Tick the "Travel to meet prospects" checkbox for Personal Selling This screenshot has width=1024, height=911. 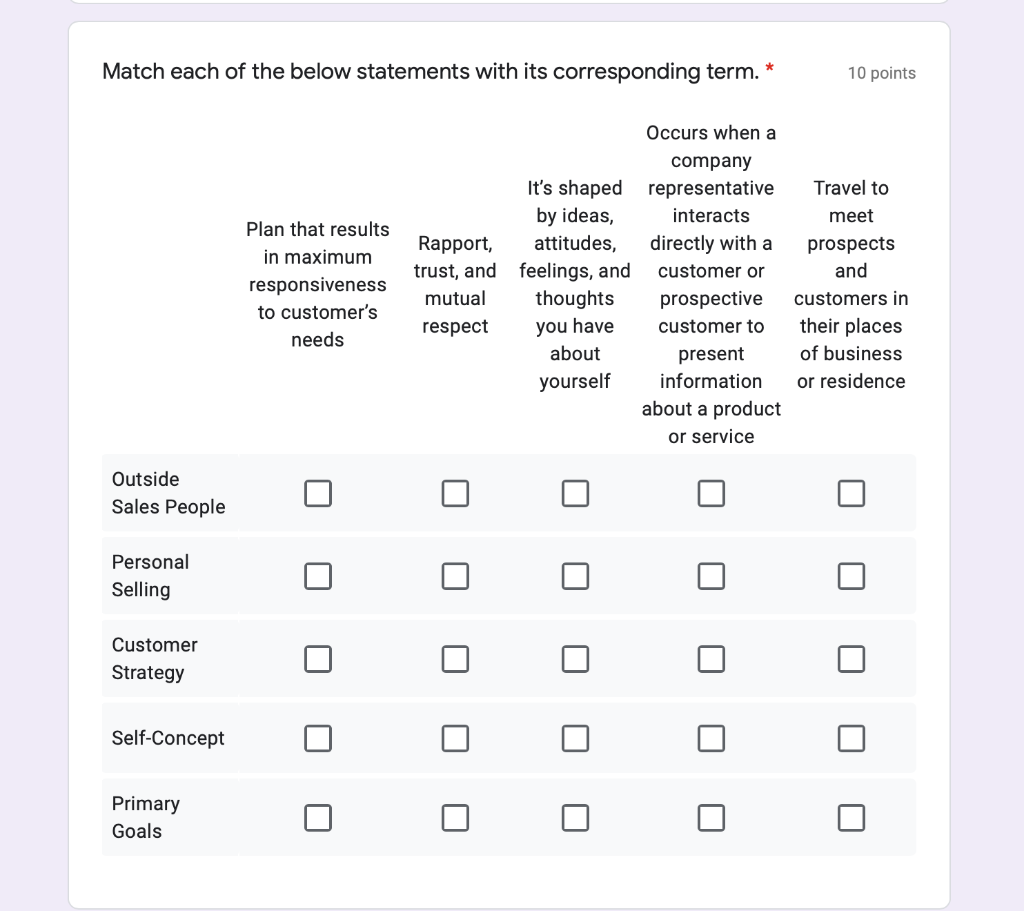pyautogui.click(x=851, y=576)
